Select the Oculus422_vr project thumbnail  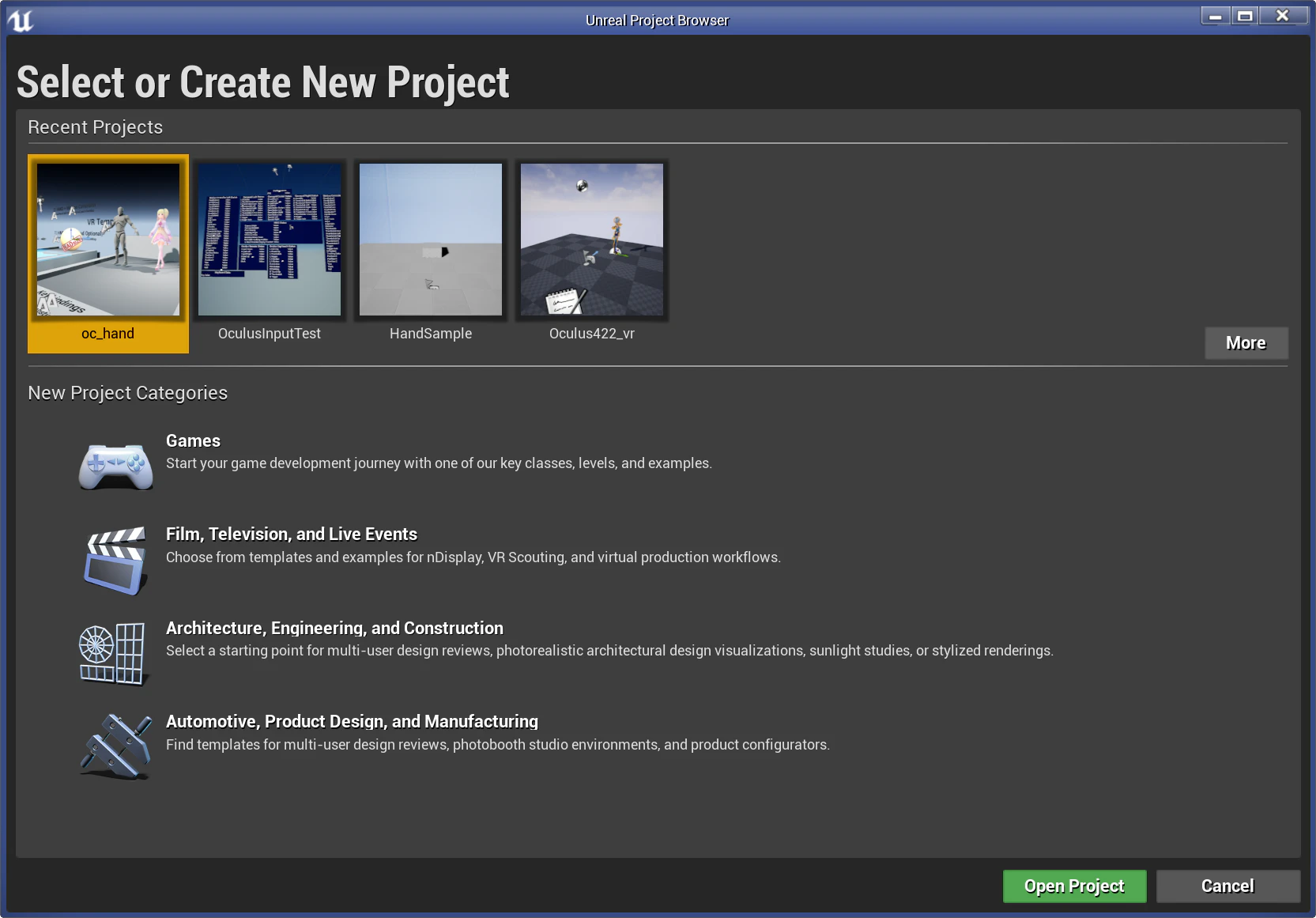pos(592,240)
